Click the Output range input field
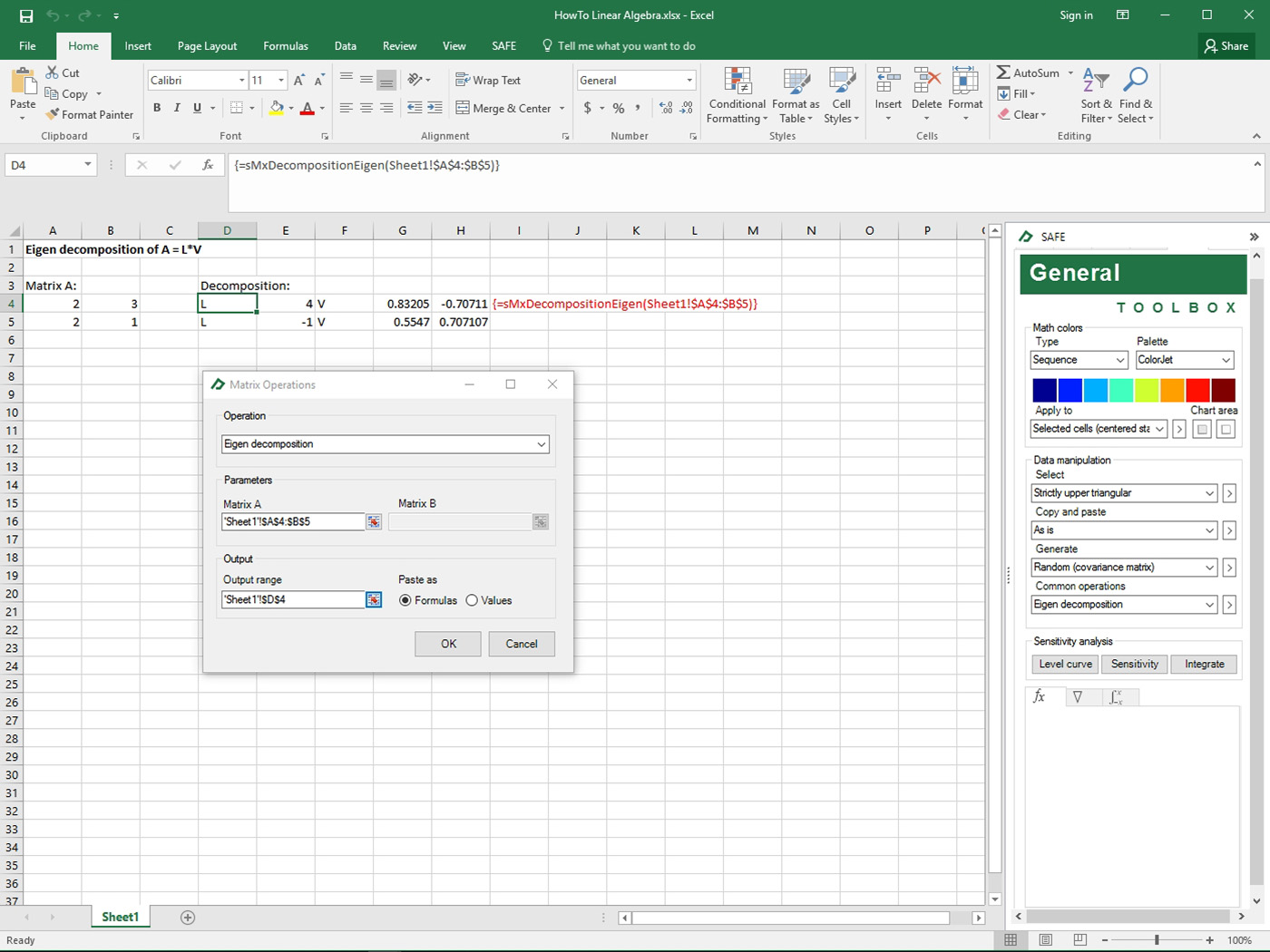The width and height of the screenshot is (1270, 952). pos(293,599)
